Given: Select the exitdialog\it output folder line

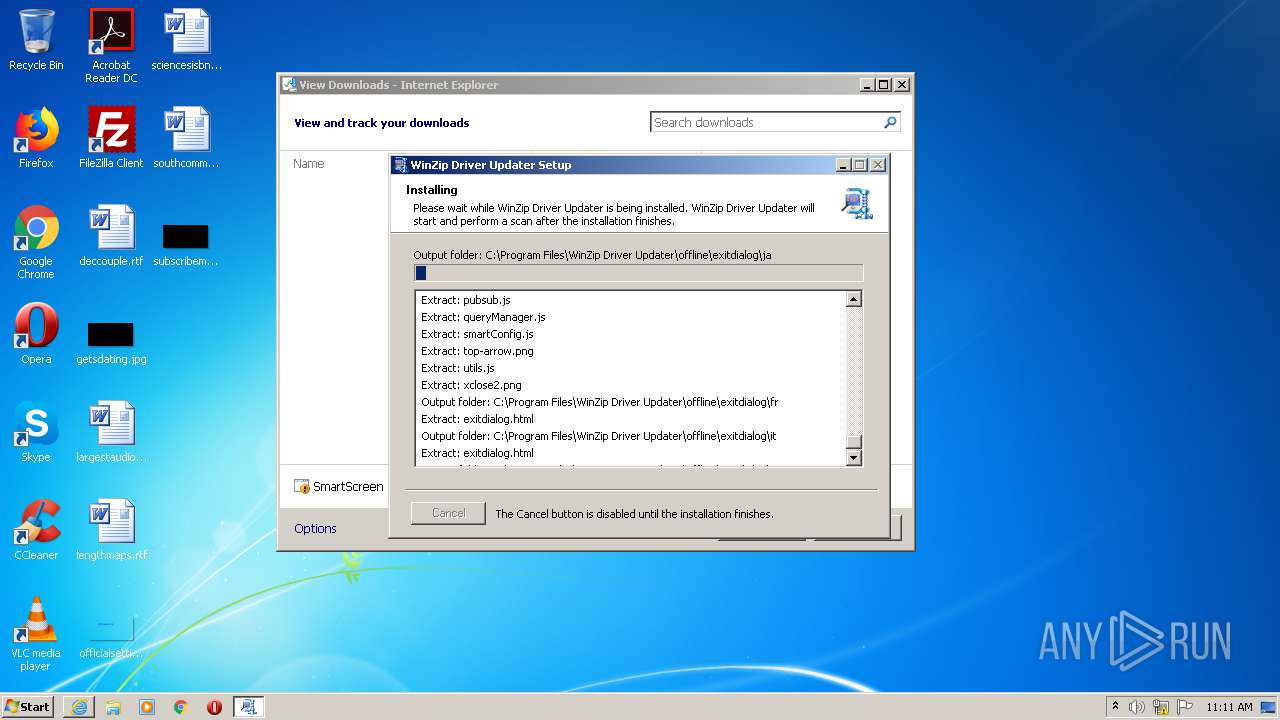Looking at the screenshot, I should click(599, 436).
